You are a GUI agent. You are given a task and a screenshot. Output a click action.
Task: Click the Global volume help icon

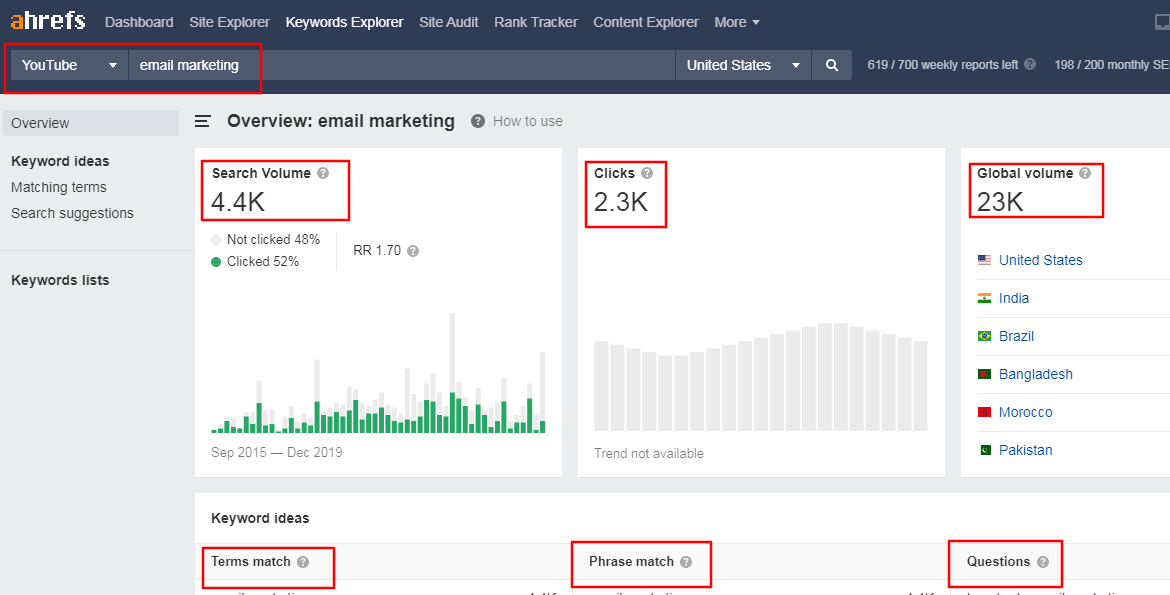point(1084,172)
